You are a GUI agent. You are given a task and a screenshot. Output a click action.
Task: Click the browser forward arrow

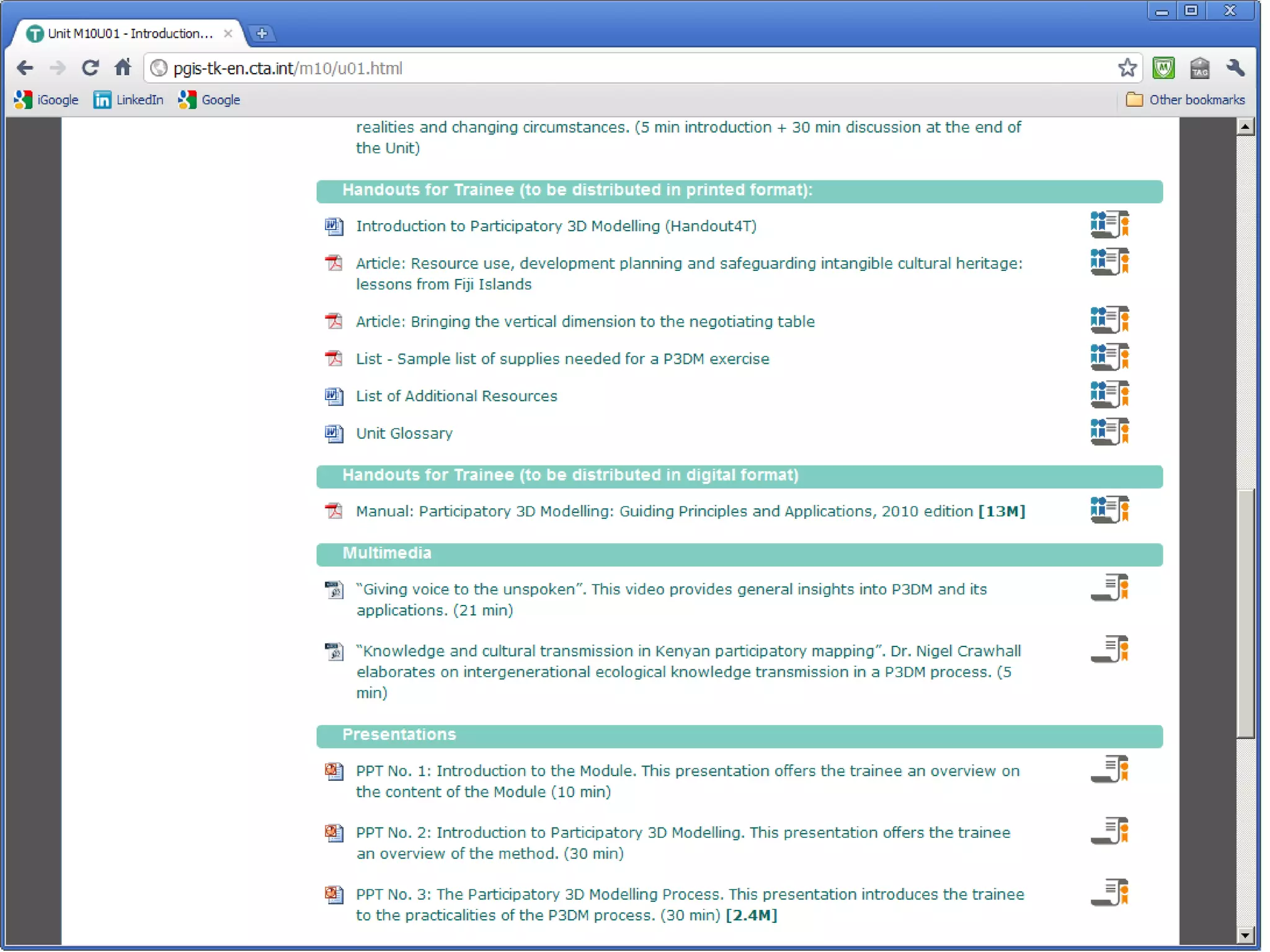click(58, 68)
